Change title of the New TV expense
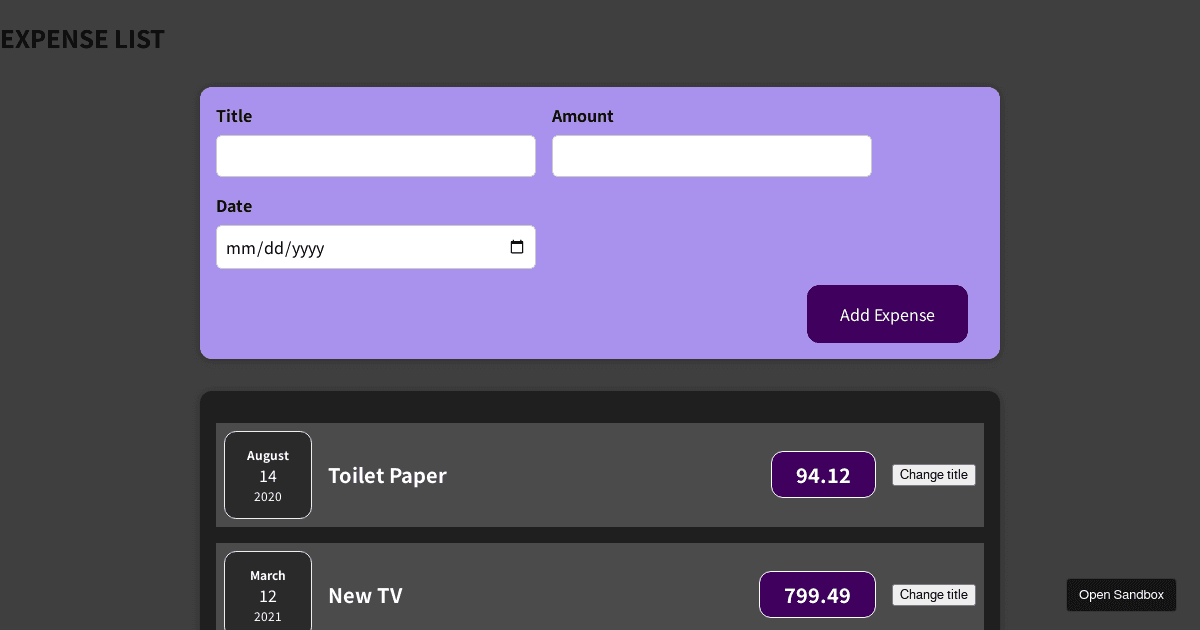Viewport: 1200px width, 630px height. [933, 594]
